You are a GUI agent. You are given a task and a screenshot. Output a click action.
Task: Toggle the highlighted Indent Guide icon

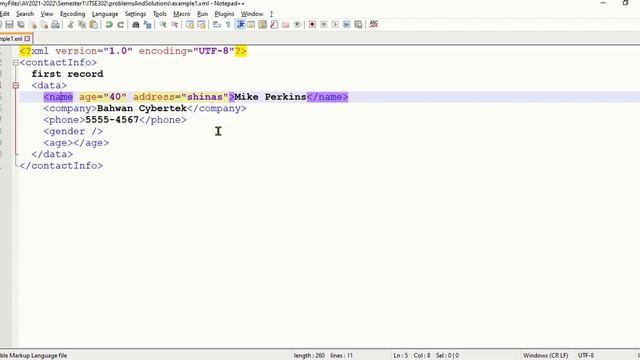(240, 24)
